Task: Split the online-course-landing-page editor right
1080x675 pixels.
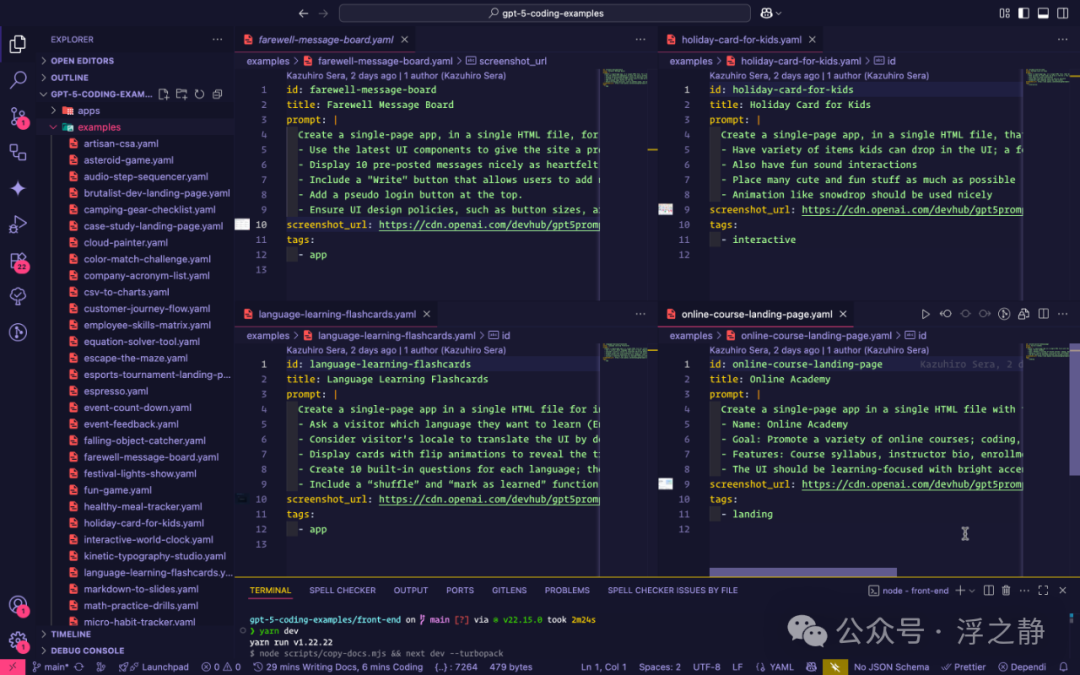Action: click(1043, 314)
